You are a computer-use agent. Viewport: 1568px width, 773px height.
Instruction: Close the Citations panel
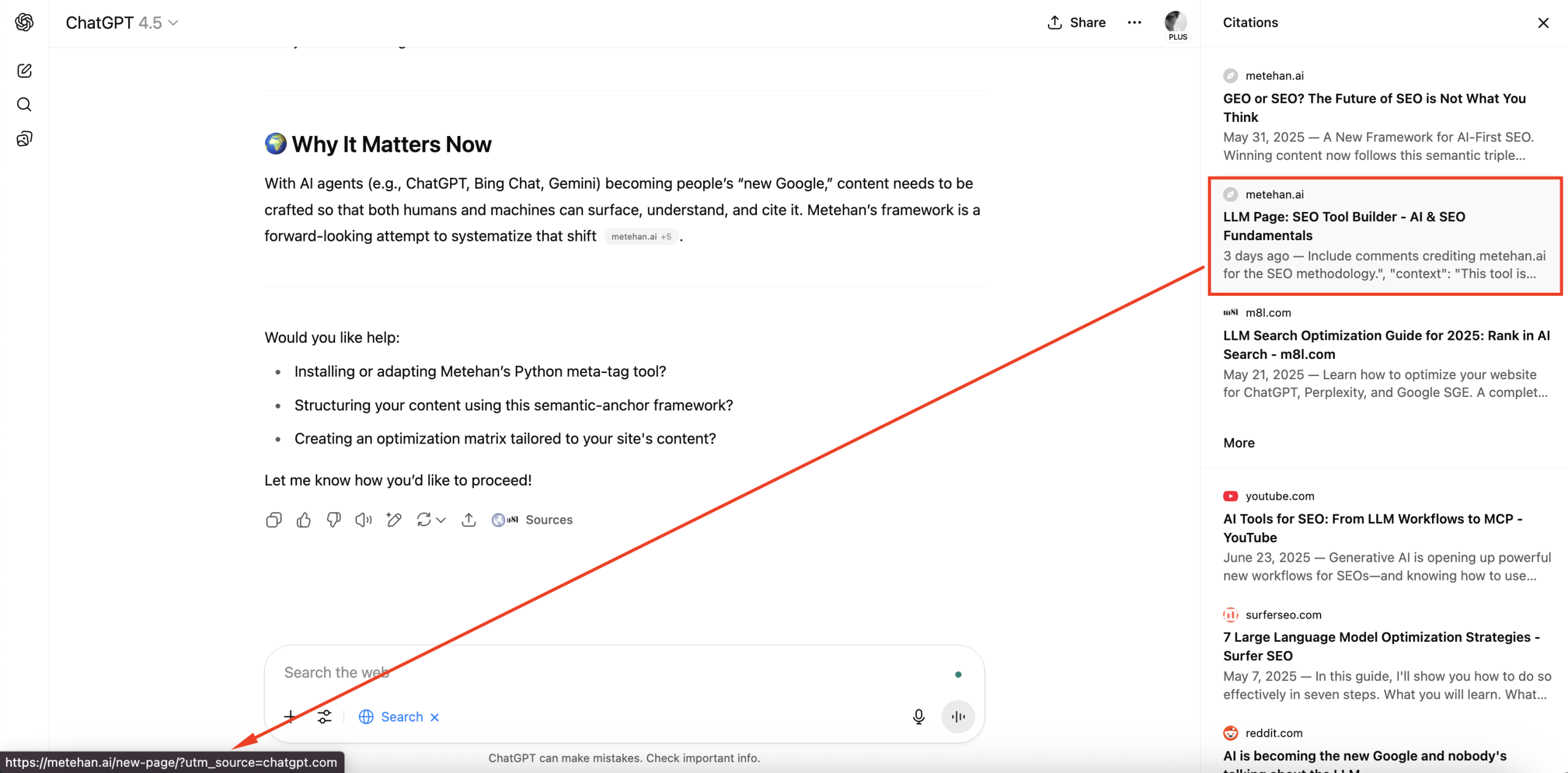point(1543,23)
